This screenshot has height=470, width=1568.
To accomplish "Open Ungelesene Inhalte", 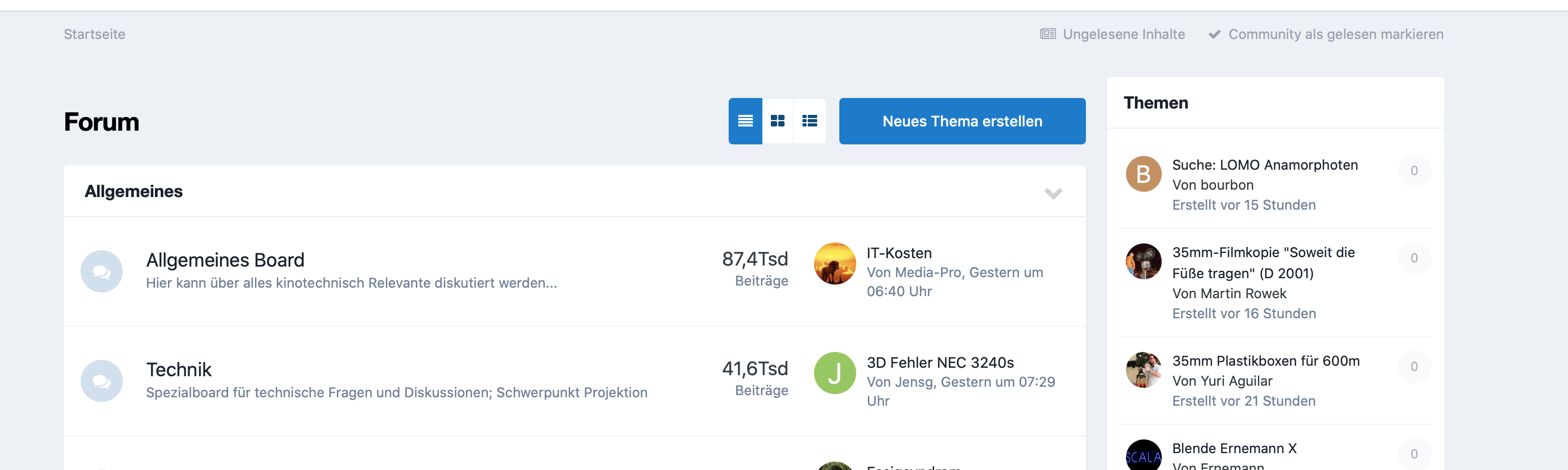I will click(x=1123, y=34).
